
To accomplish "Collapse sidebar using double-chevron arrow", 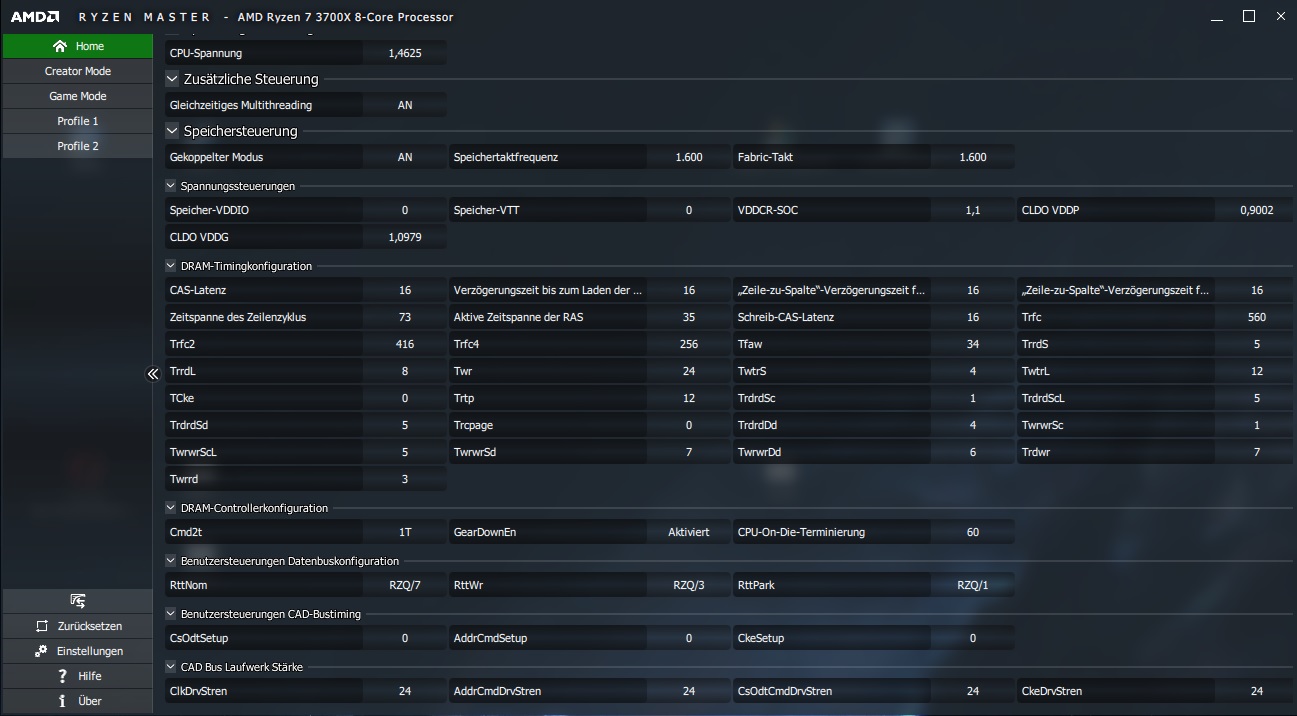I will 153,374.
